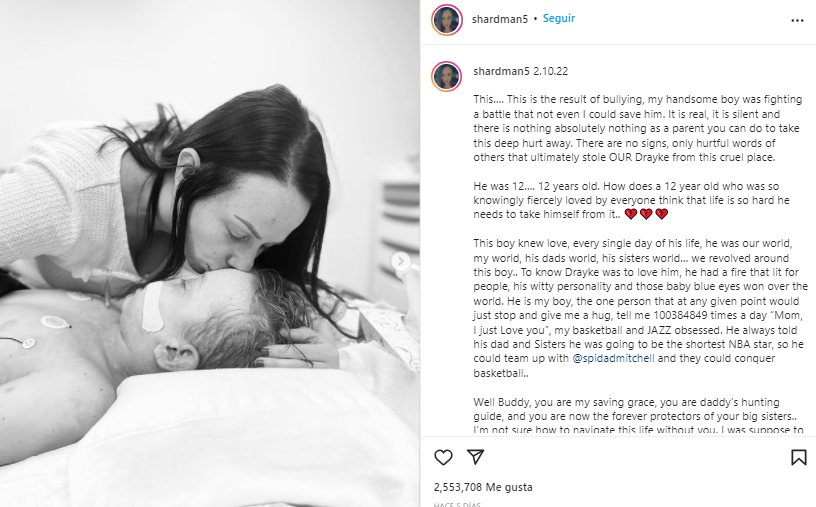Open the three-dots more options menu
816x507 pixels.
(797, 20)
